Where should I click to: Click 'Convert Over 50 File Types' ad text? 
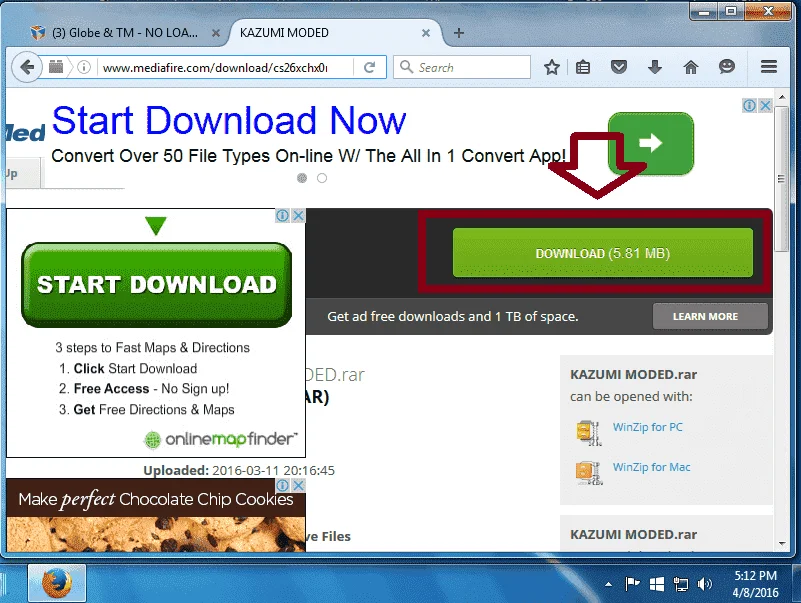pyautogui.click(x=309, y=156)
